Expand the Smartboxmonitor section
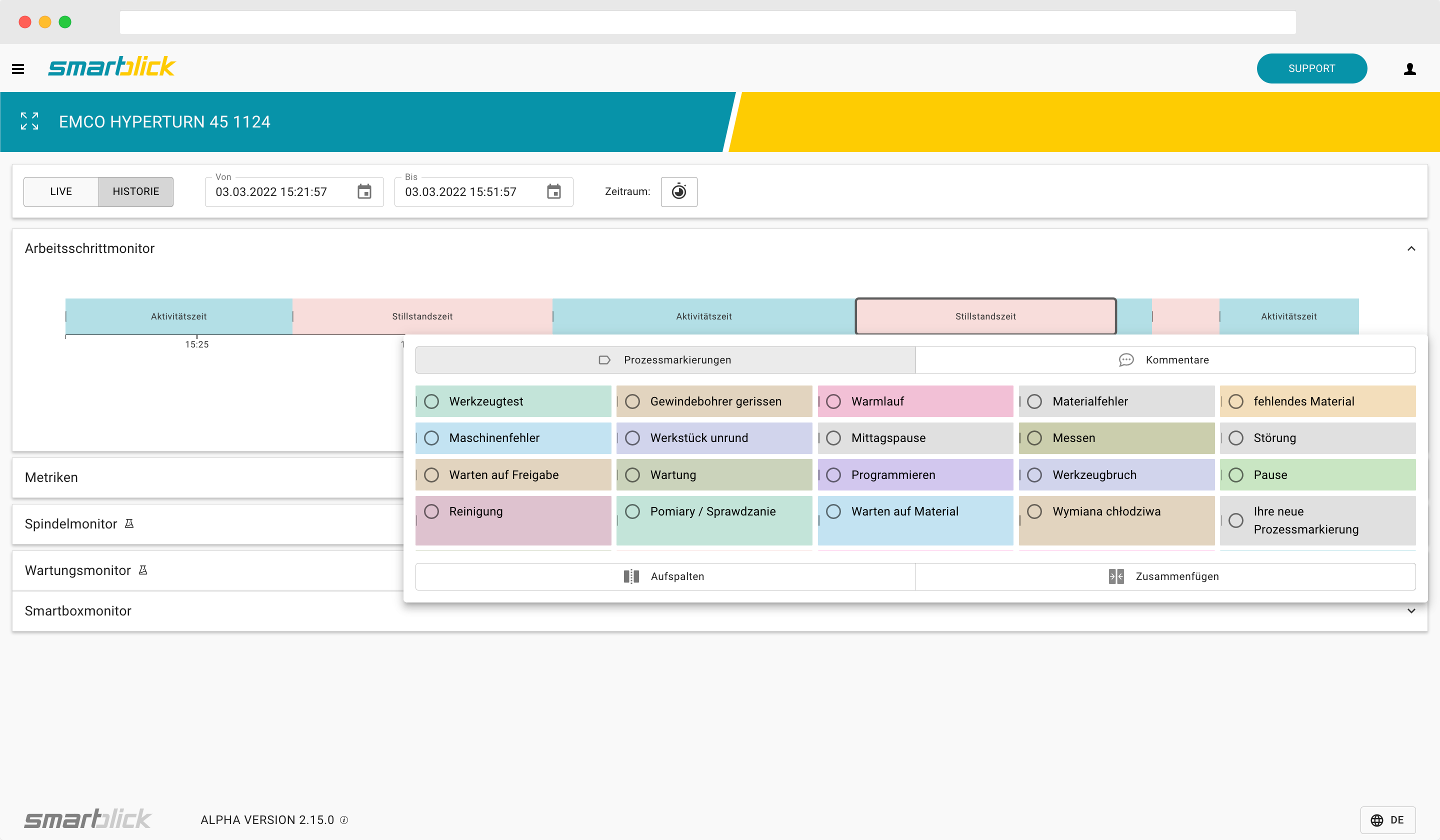 pyautogui.click(x=1412, y=611)
